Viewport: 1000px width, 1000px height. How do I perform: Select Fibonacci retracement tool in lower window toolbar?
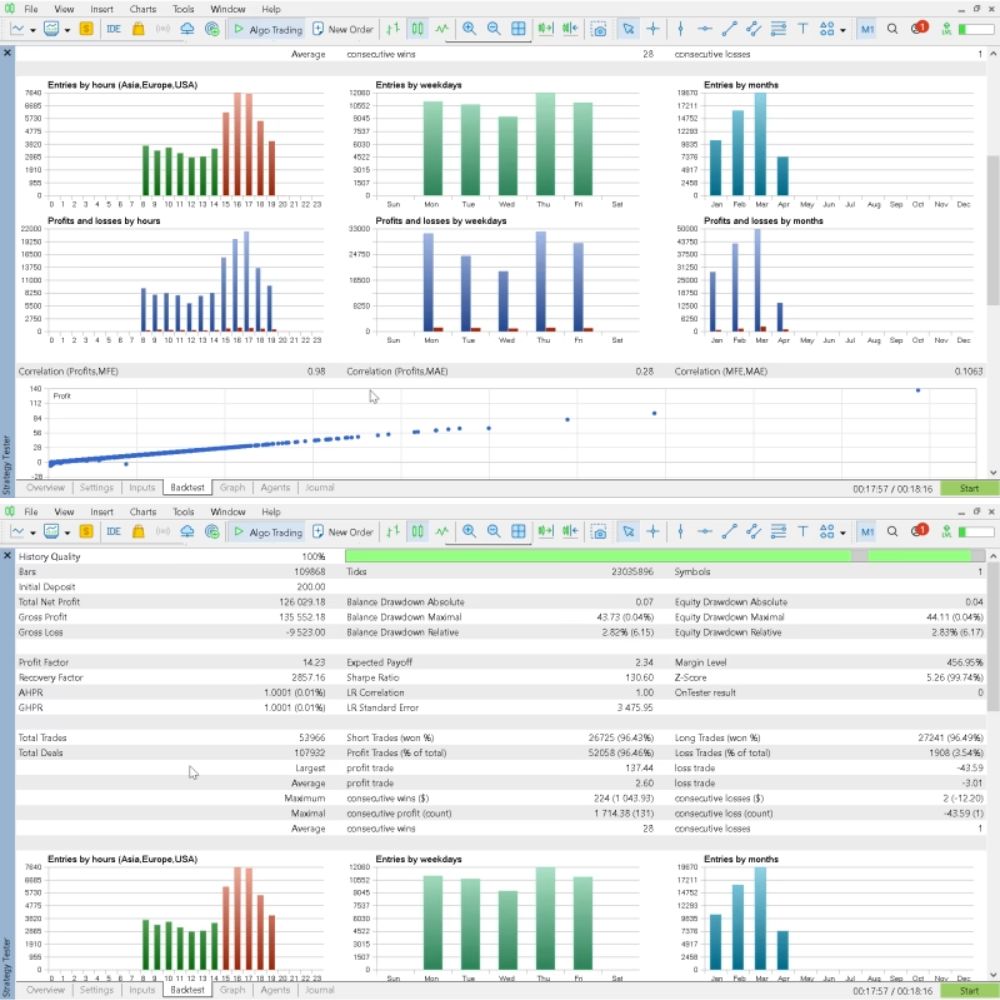[778, 531]
